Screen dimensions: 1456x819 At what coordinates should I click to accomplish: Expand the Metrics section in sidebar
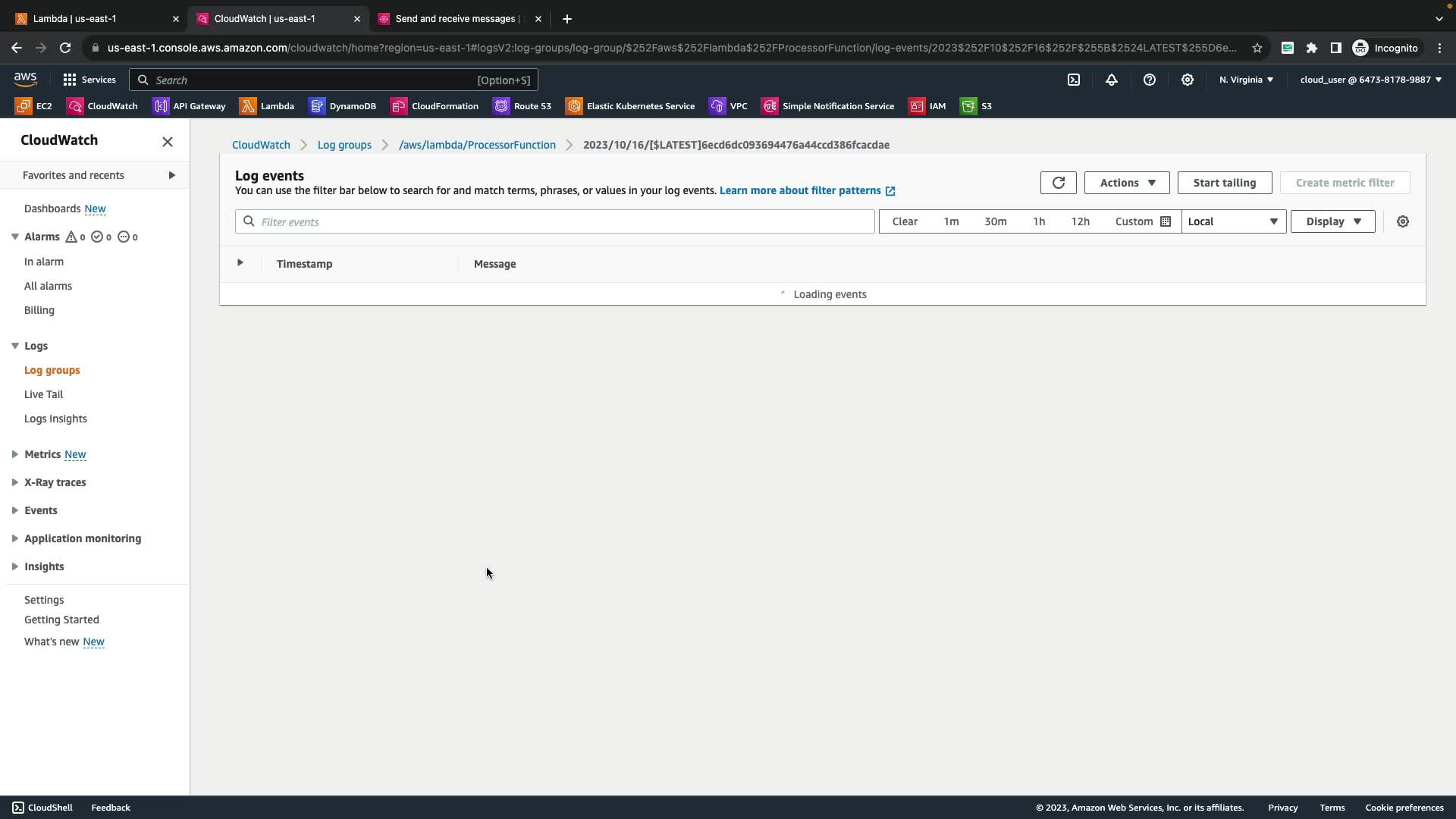[x=14, y=454]
